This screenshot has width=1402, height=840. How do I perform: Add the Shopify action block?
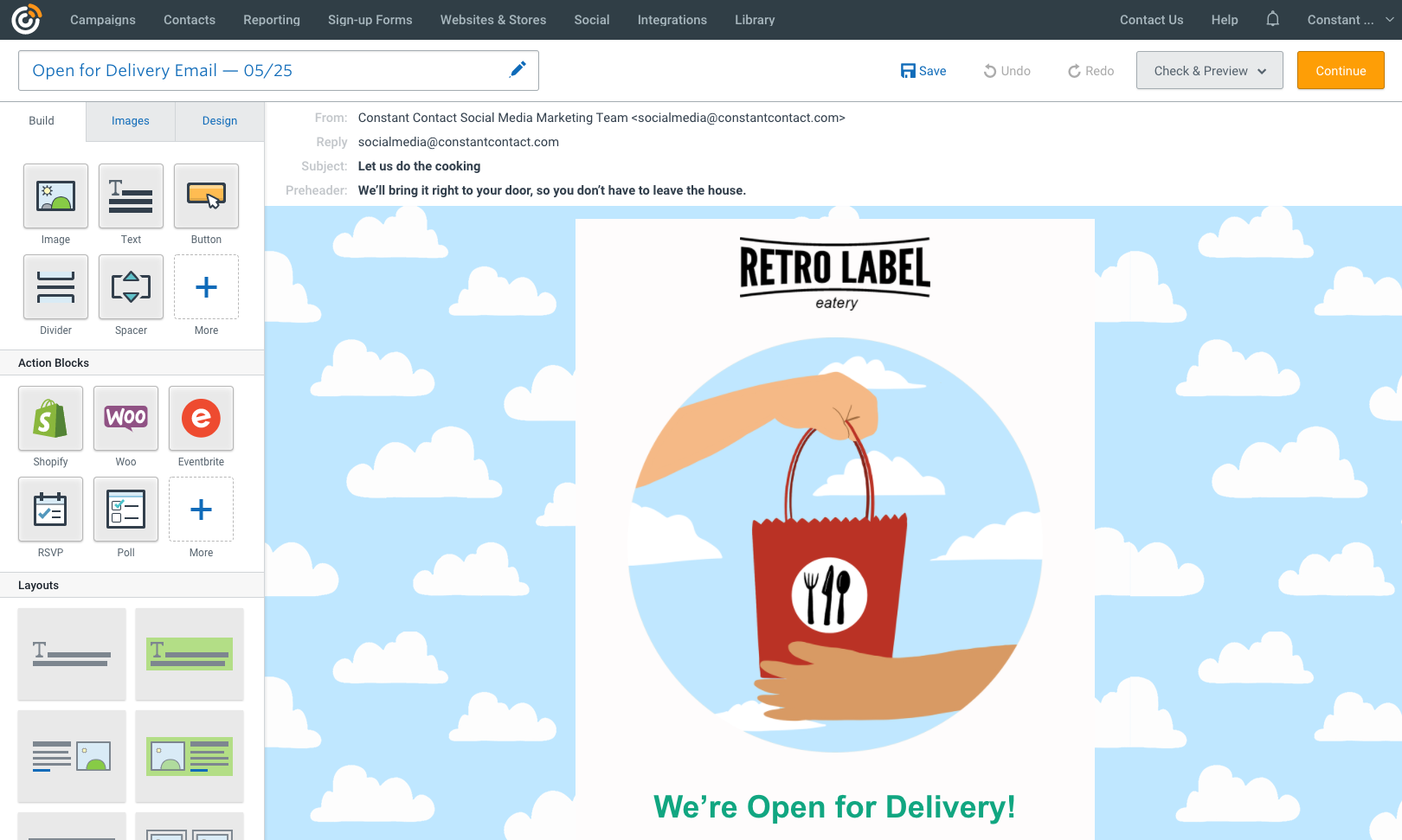point(50,418)
